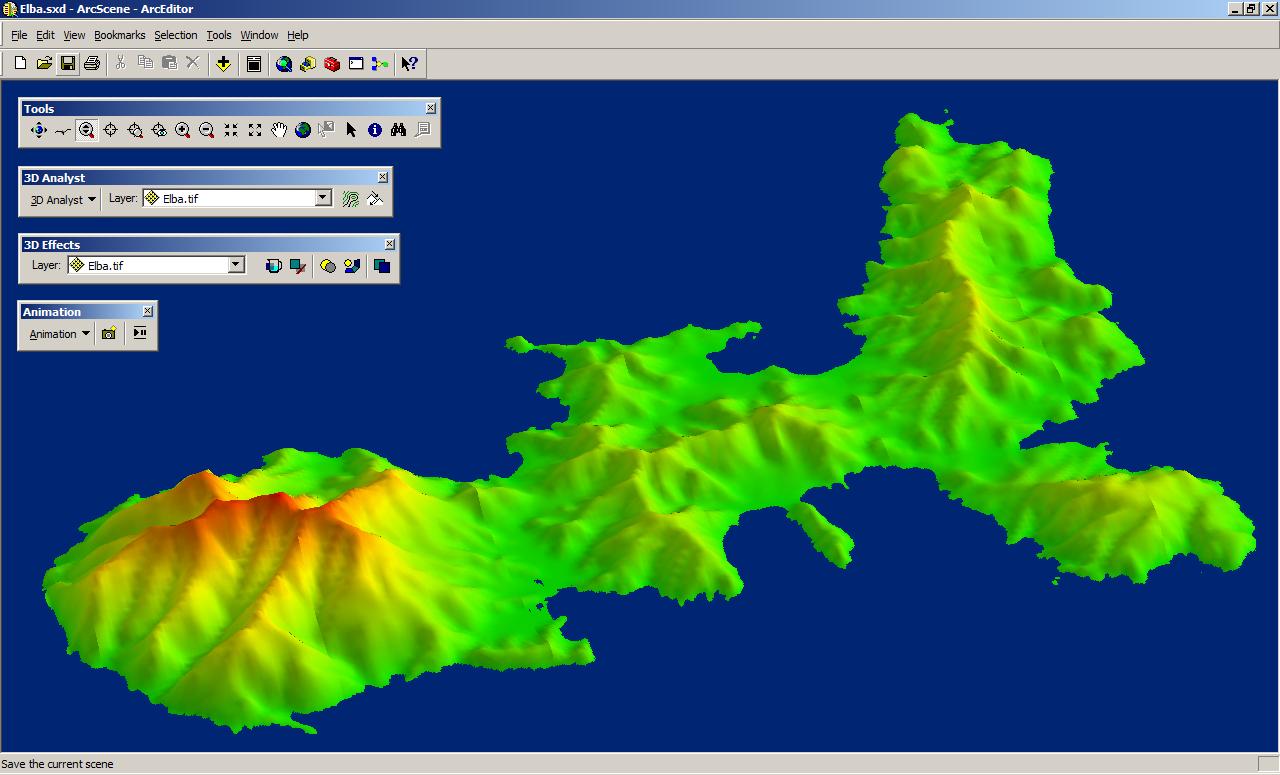Open ArcCatalog from the standard toolbar
The image size is (1280, 775).
tap(308, 64)
